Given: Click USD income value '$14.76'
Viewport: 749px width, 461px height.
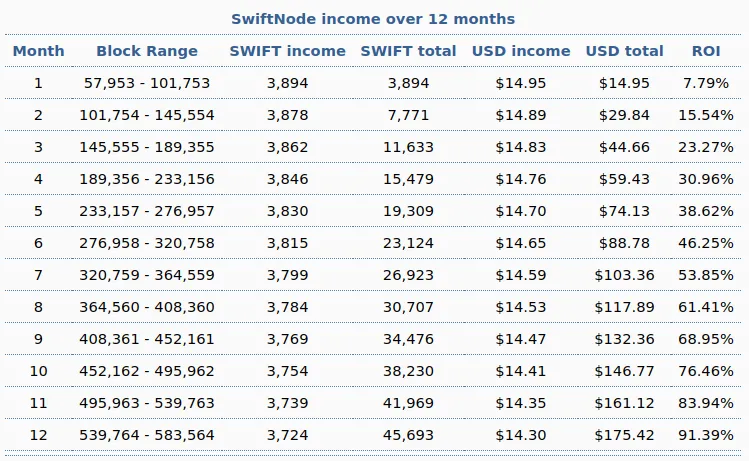Looking at the screenshot, I should [521, 179].
